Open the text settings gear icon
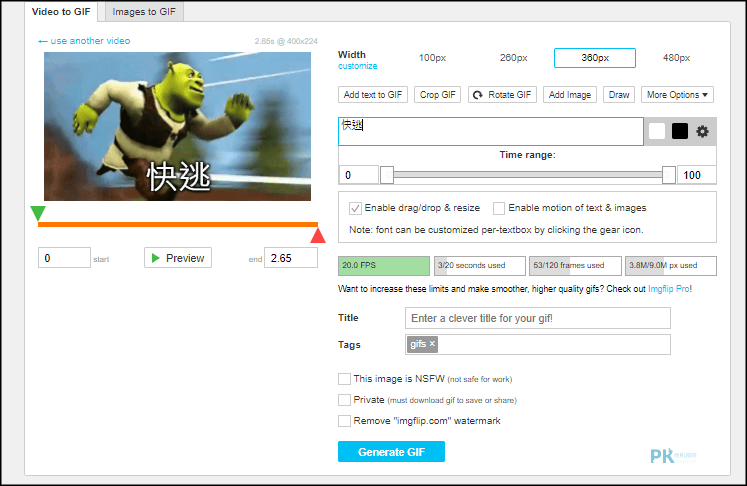Screen dimensions: 747x486 [x=702, y=132]
